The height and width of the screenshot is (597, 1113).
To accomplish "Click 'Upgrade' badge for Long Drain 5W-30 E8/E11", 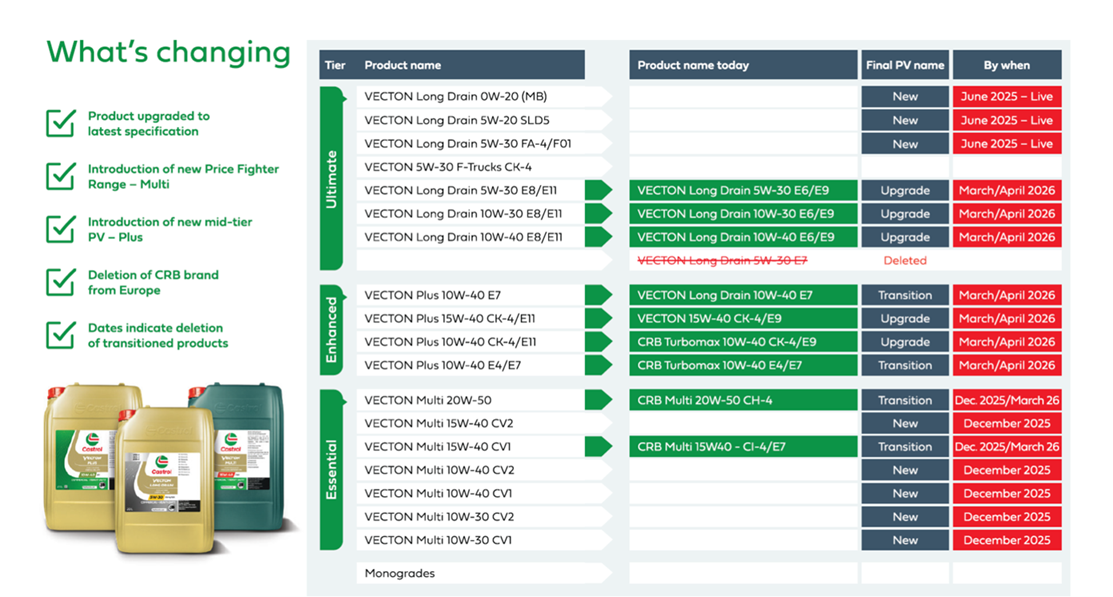I will (905, 190).
